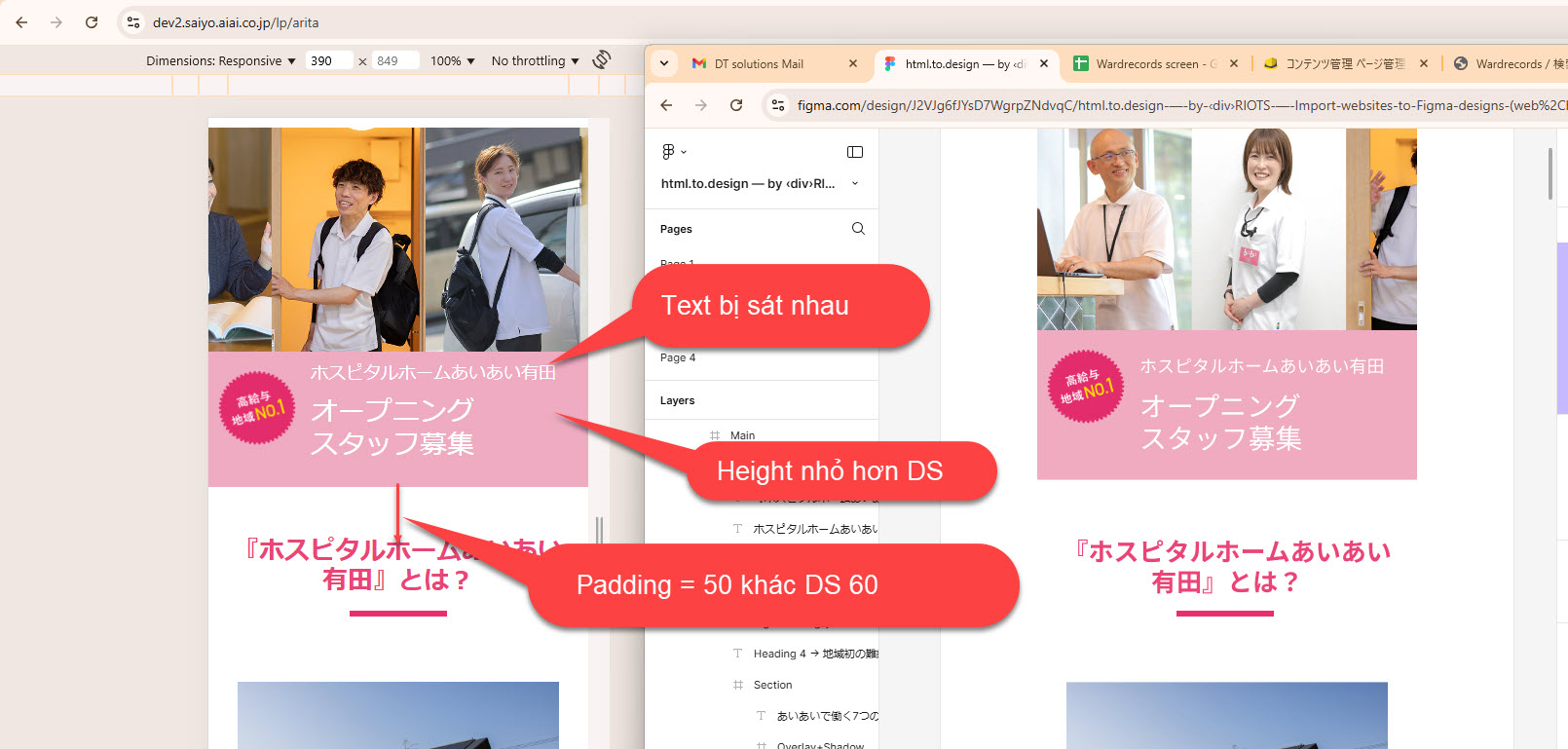Screen dimensions: 1568x749
Task: Toggle the Figma sidebar panel icon
Action: (x=855, y=152)
